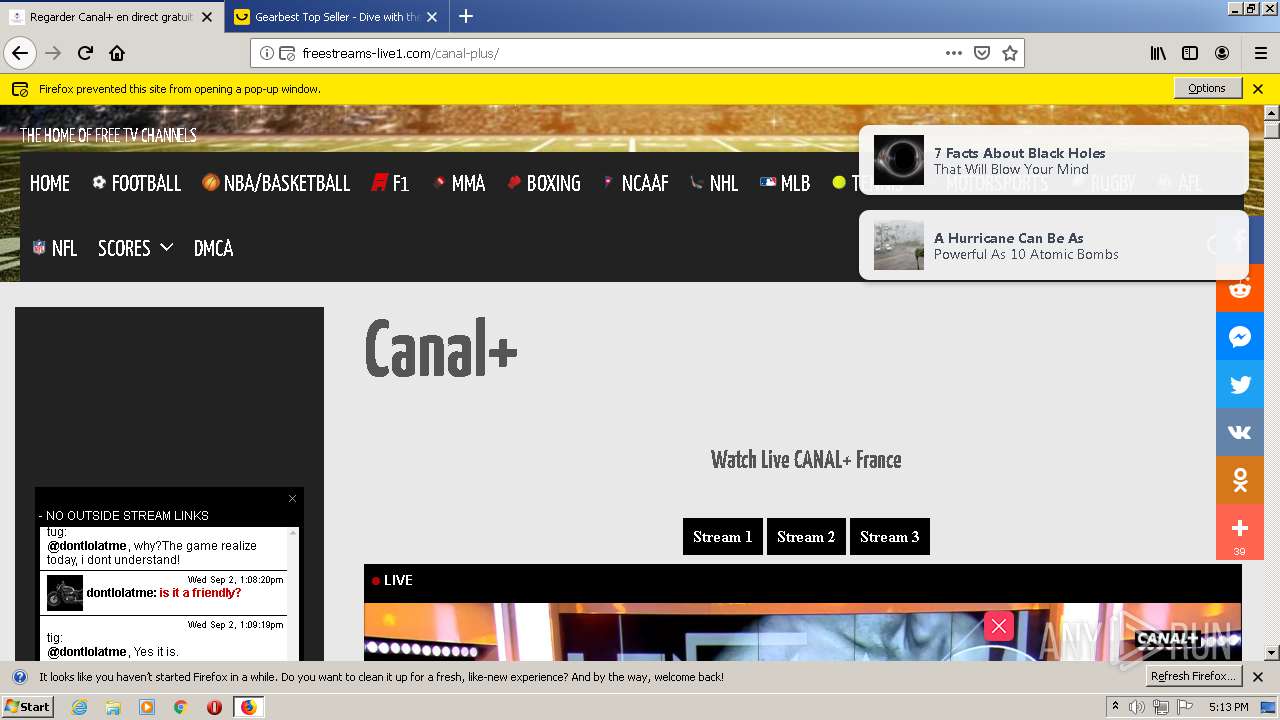Open Firefox home page icon
This screenshot has height=720, width=1280.
coord(117,53)
